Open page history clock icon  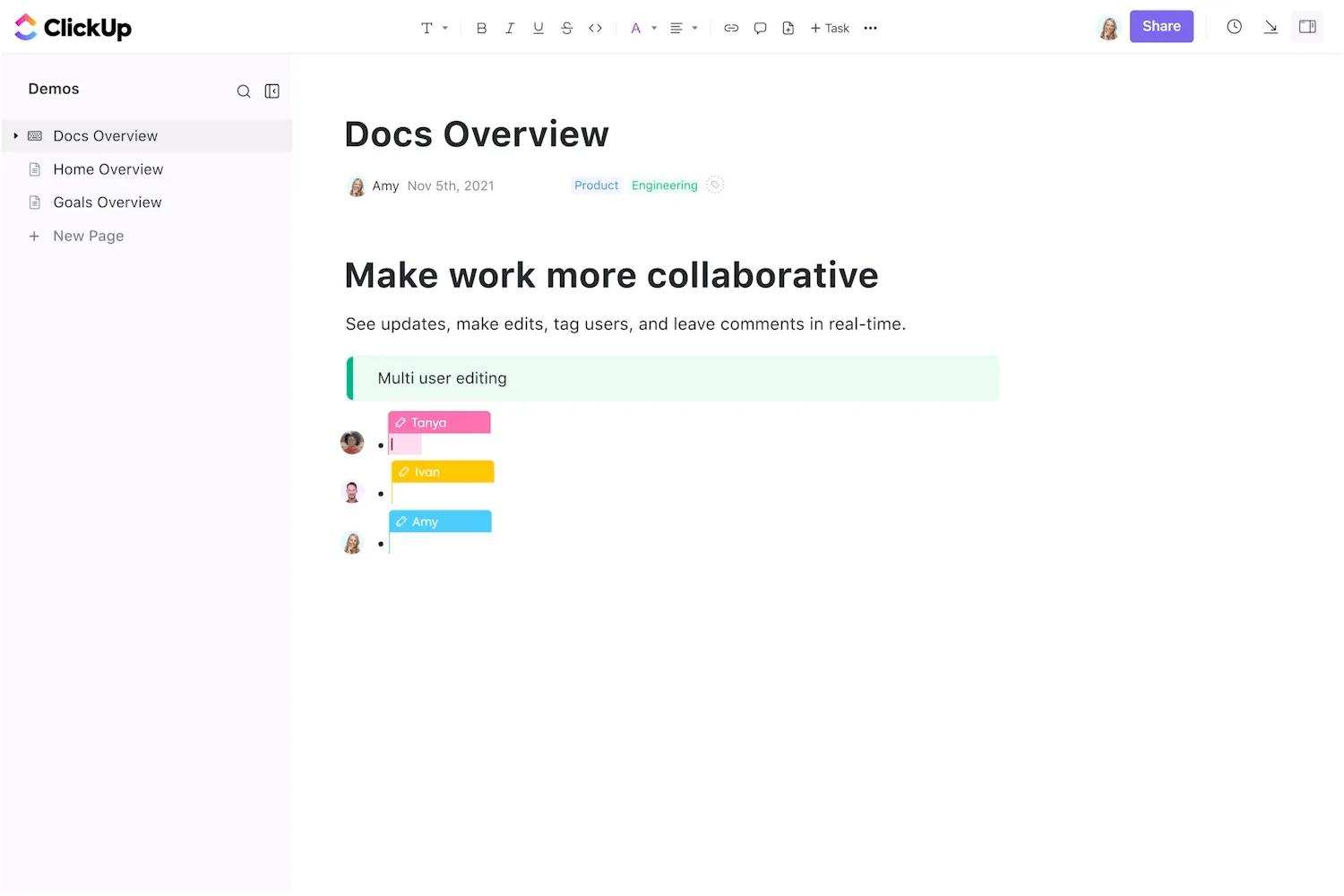click(x=1235, y=27)
